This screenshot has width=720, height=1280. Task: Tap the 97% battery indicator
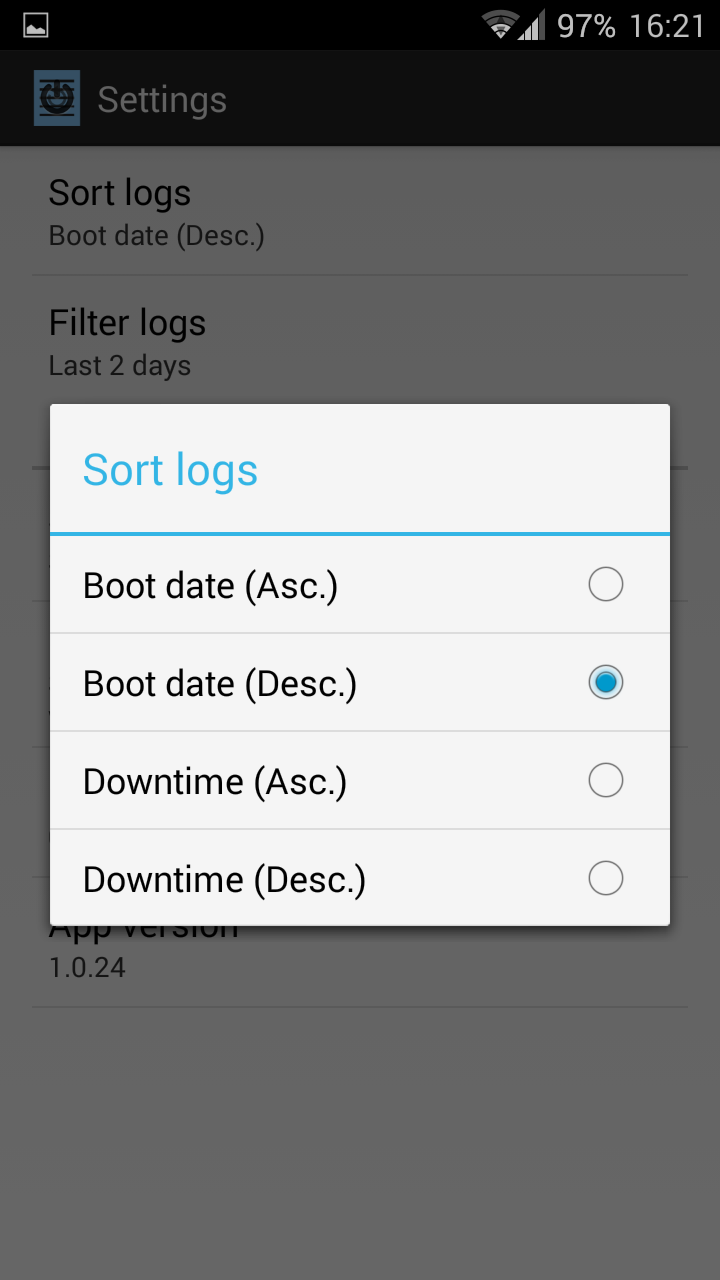(x=586, y=26)
